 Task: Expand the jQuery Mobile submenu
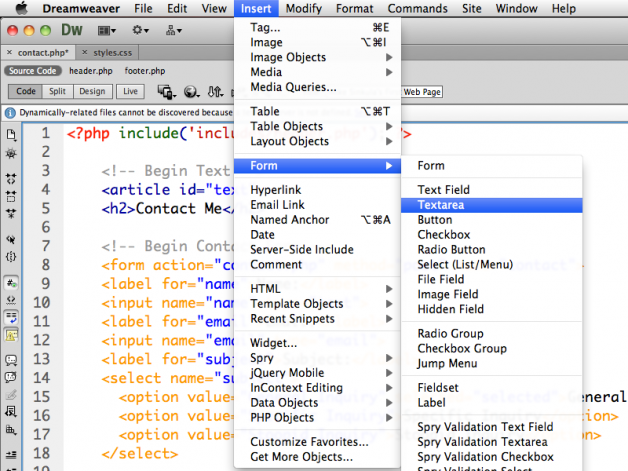tap(317, 373)
